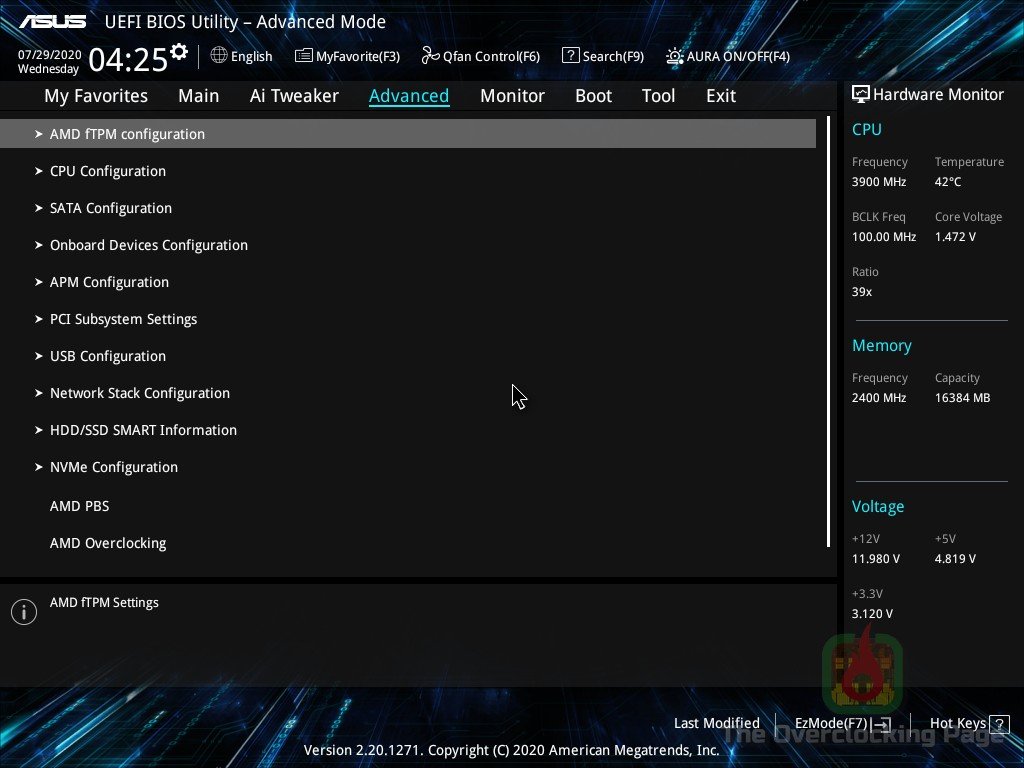
Task: Select the AMD fTPM configuration entry
Action: coord(127,133)
